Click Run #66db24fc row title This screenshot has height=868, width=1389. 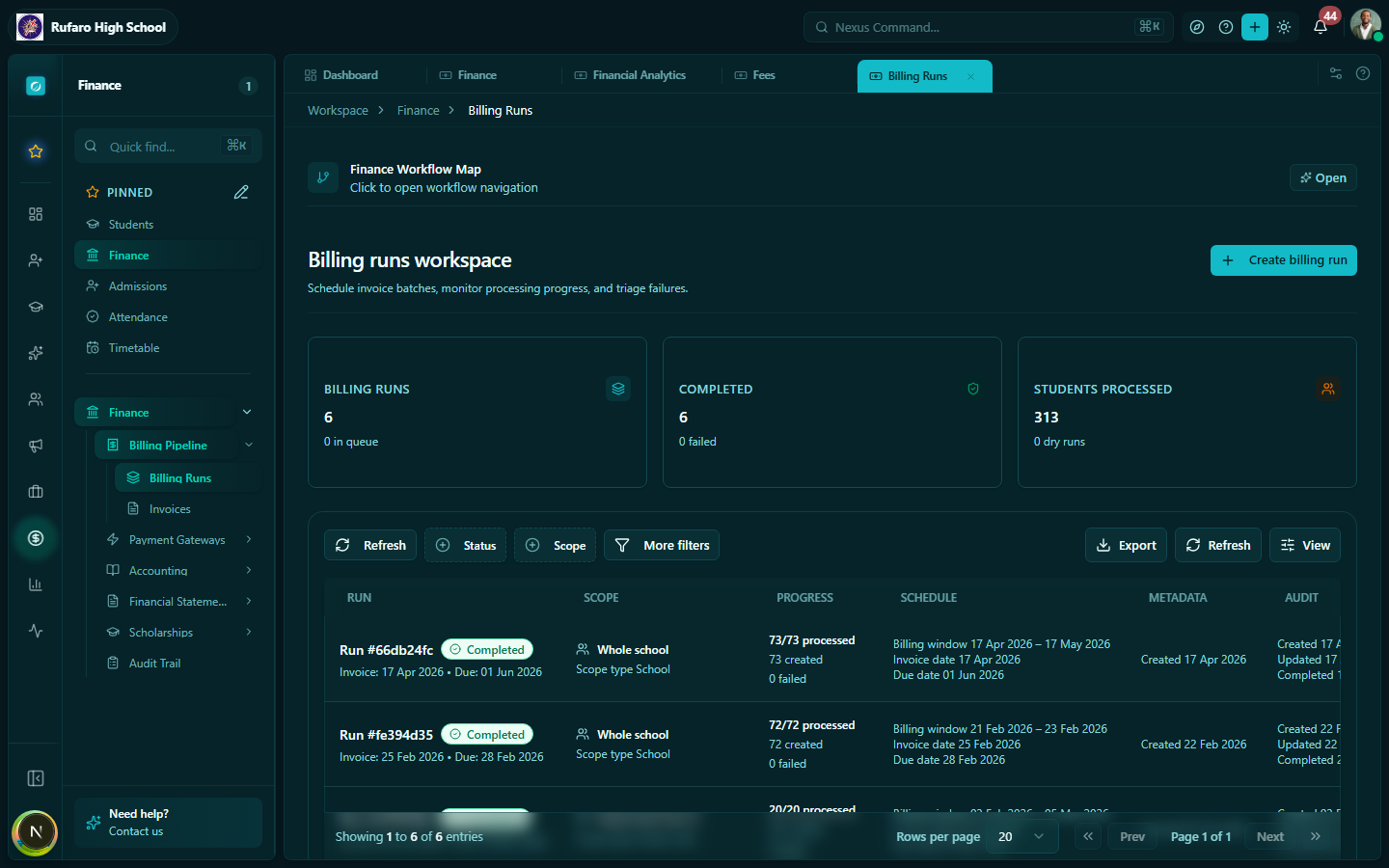point(386,650)
